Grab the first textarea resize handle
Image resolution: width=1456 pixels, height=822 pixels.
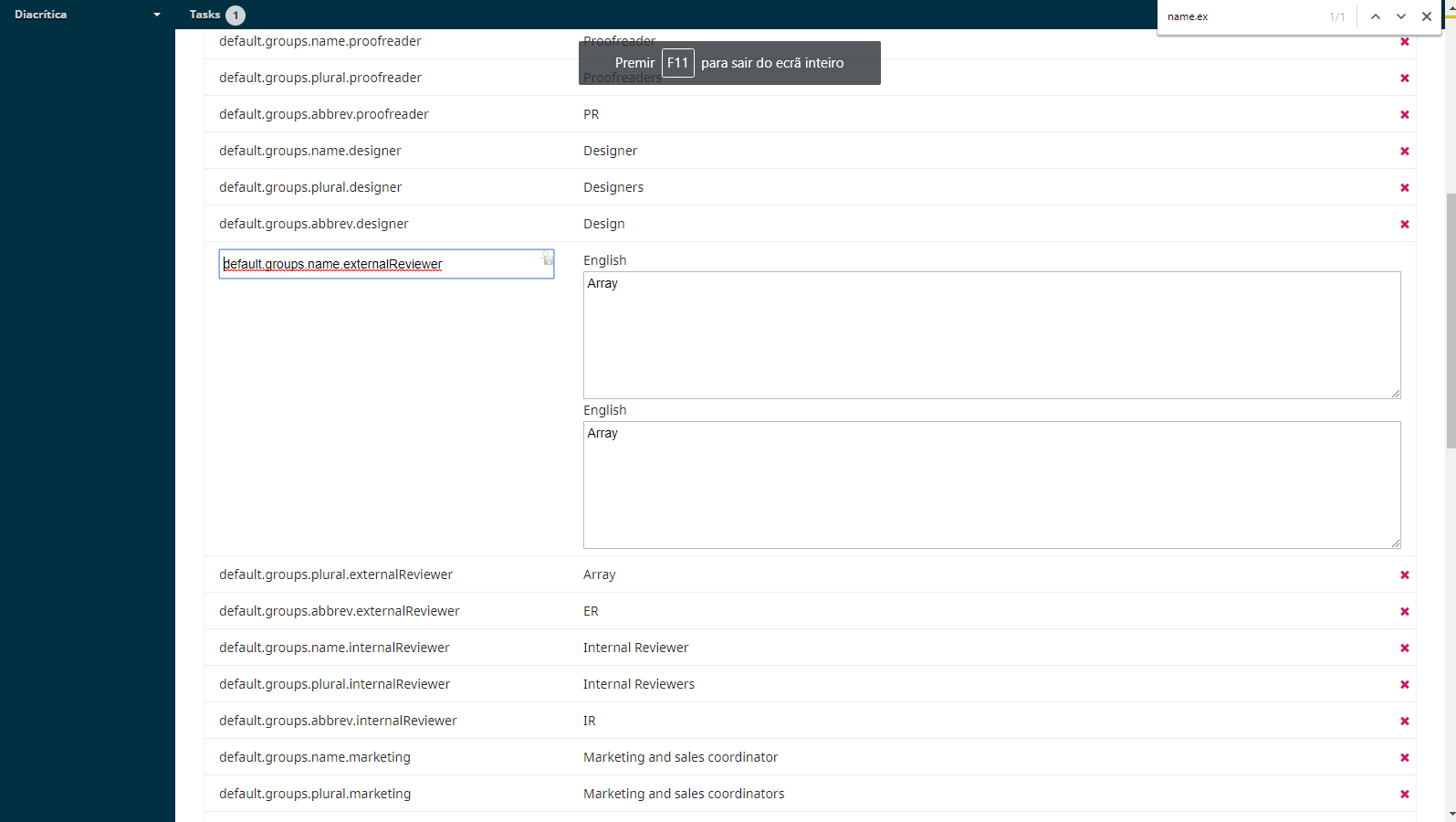[1396, 394]
